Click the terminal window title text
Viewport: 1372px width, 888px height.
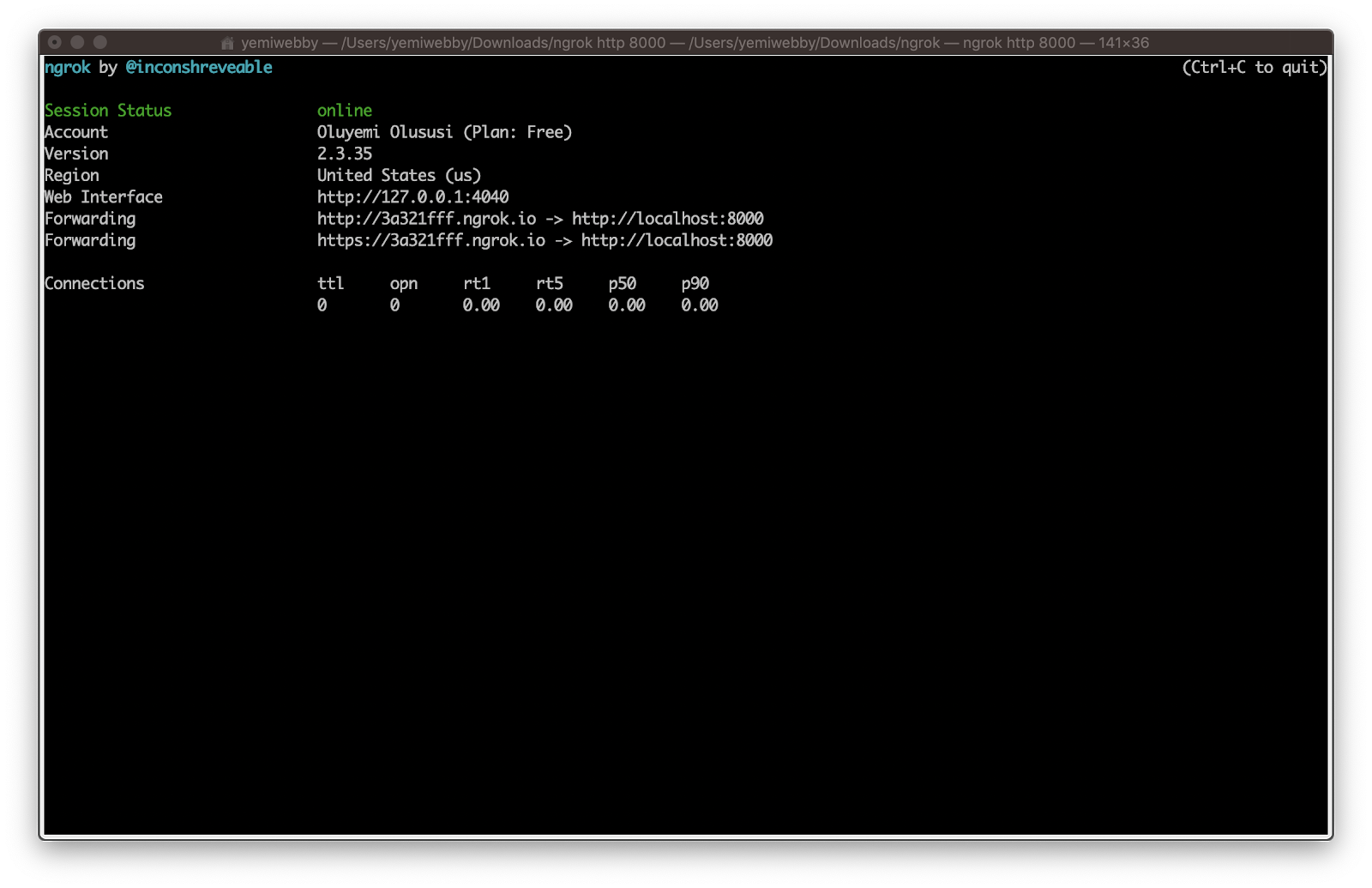(695, 43)
